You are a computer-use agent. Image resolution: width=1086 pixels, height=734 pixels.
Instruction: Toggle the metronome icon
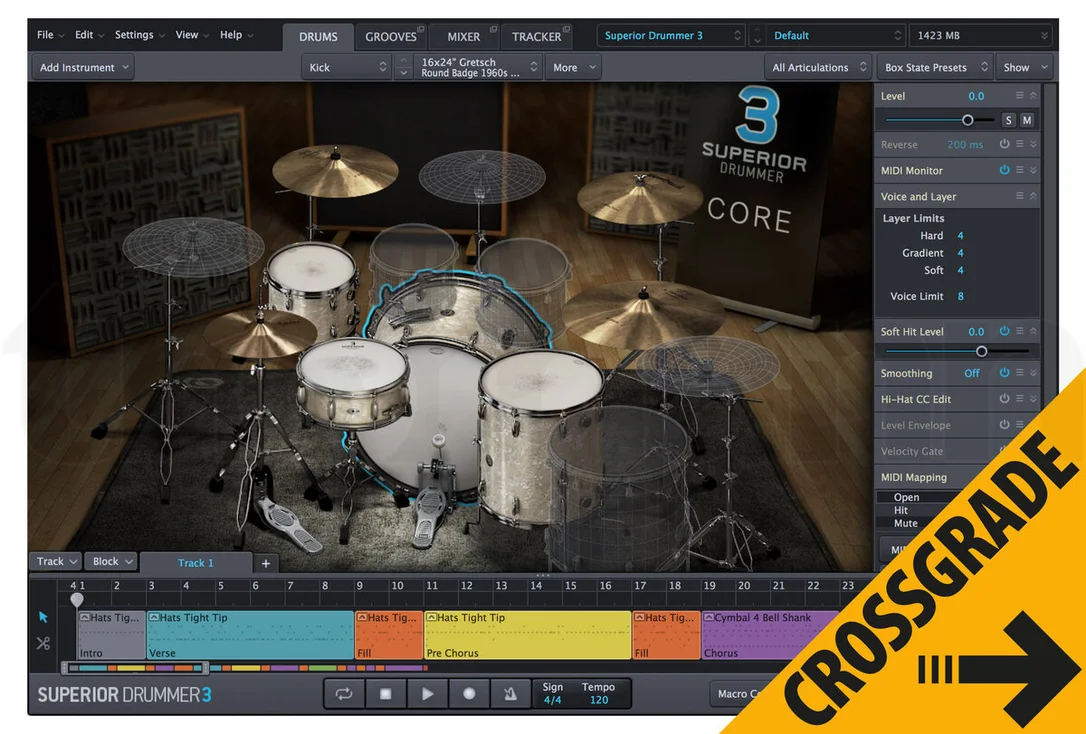510,694
